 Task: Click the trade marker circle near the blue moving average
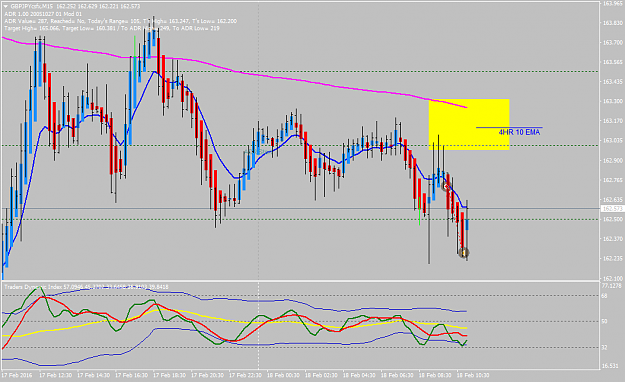pos(447,186)
